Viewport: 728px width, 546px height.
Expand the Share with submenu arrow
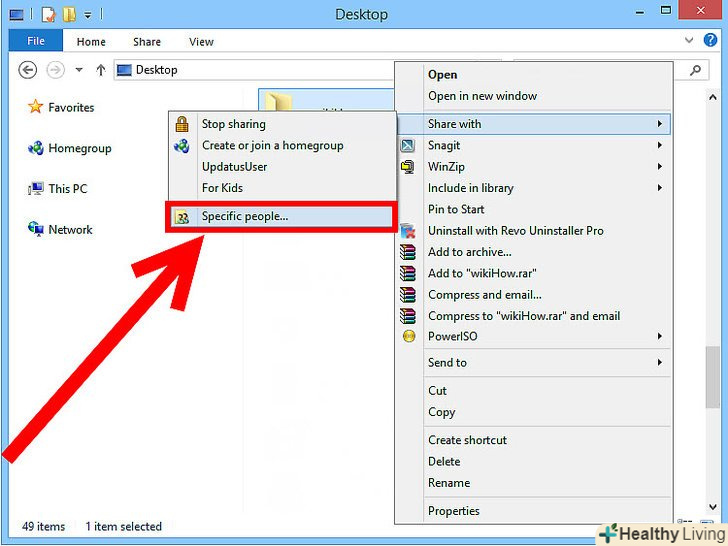click(x=659, y=124)
